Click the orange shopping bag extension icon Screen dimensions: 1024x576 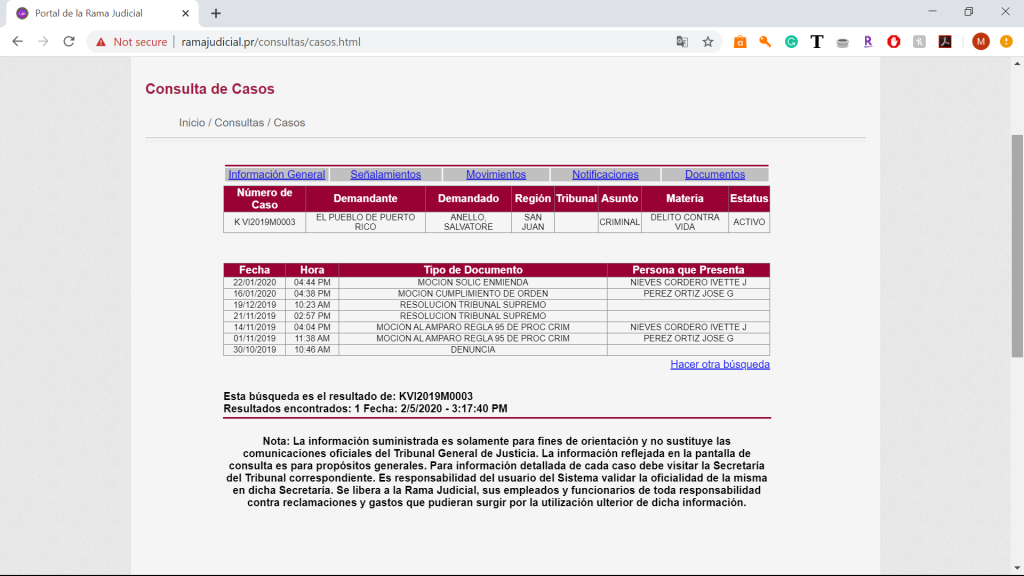740,42
